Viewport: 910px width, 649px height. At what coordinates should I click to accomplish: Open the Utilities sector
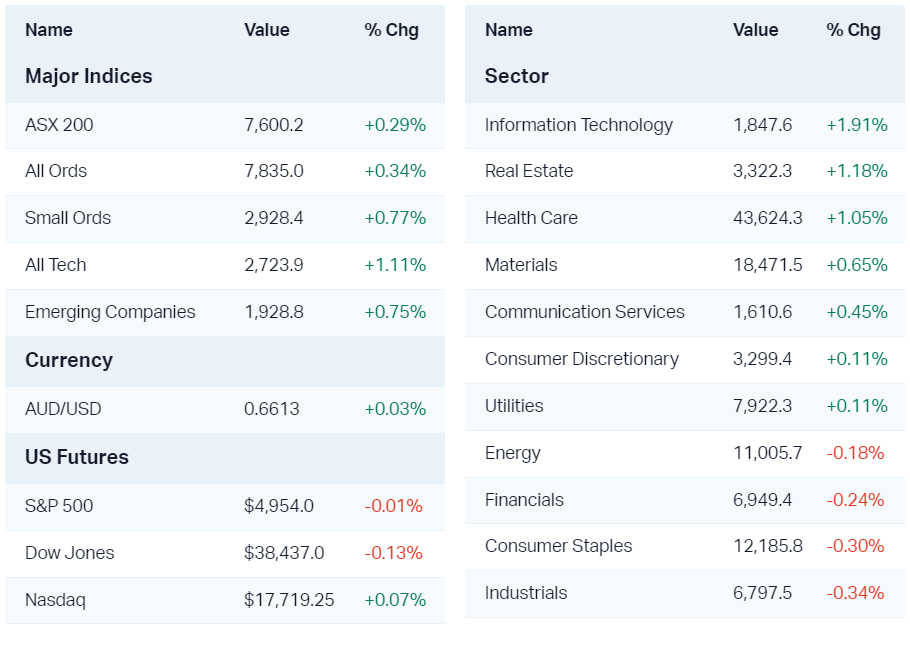coord(514,406)
